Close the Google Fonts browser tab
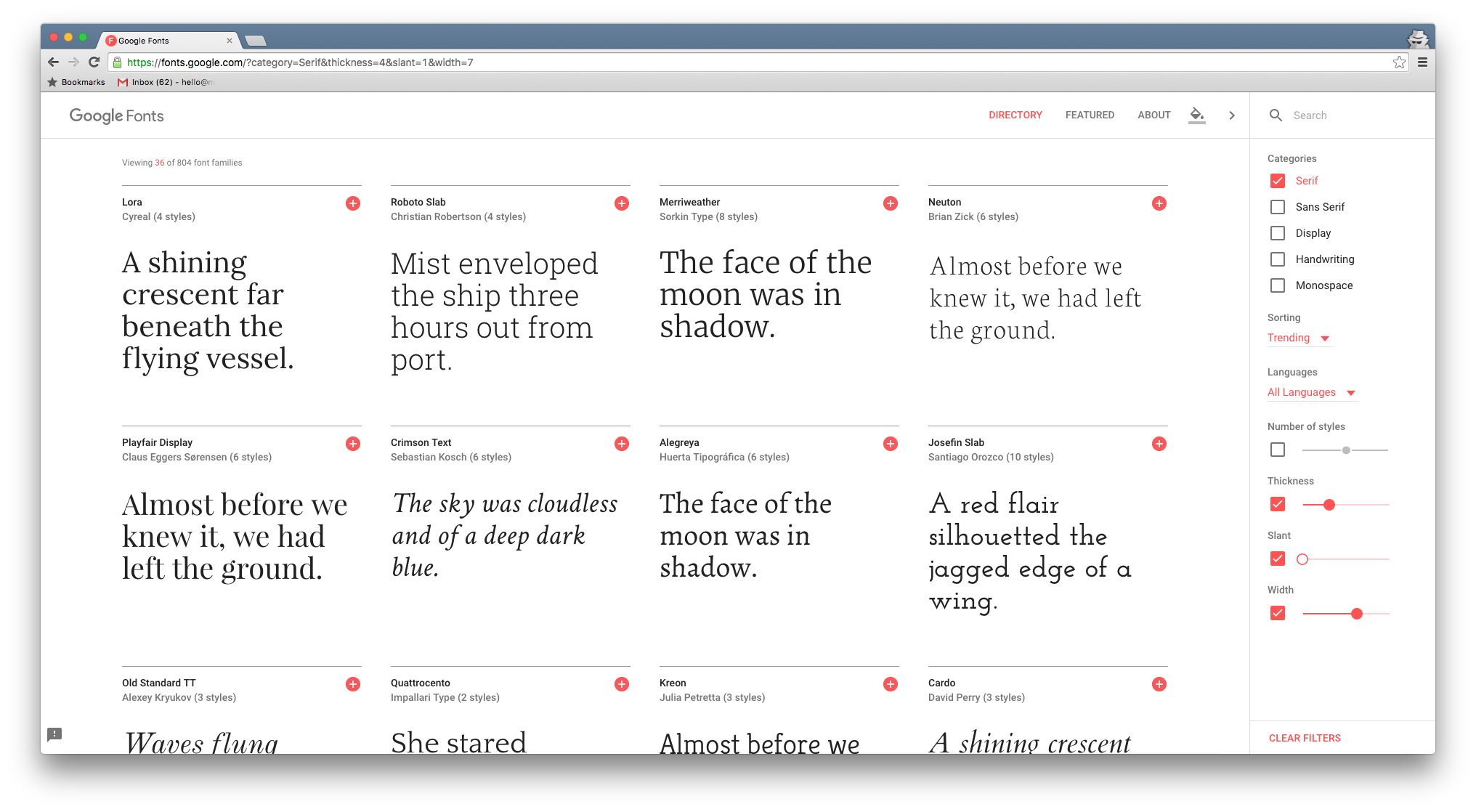 [230, 41]
